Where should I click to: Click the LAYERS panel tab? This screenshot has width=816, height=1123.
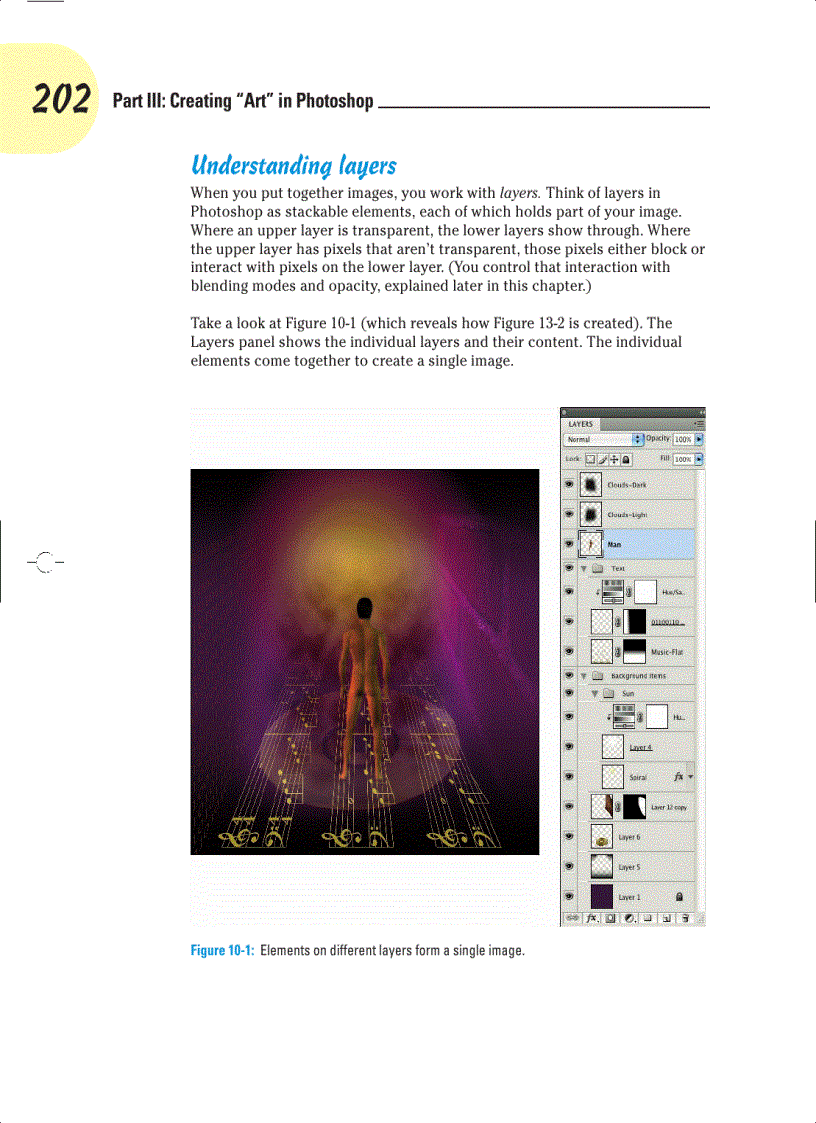[579, 423]
